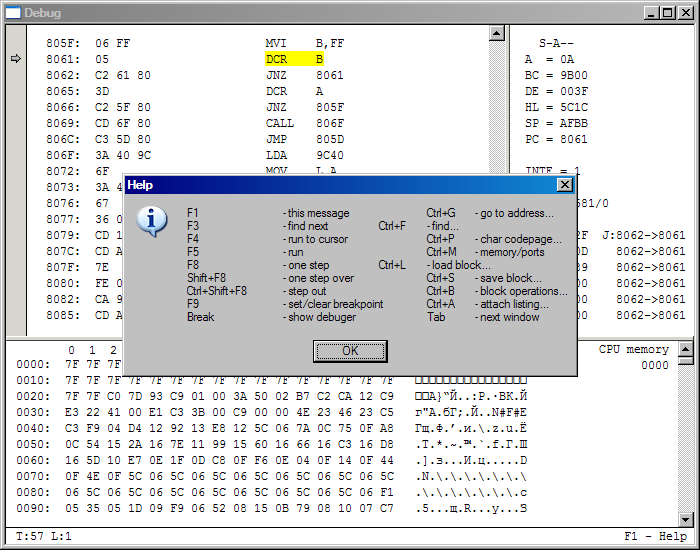Select the JNZ 8061 instruction
The height and width of the screenshot is (550, 700).
click(305, 75)
